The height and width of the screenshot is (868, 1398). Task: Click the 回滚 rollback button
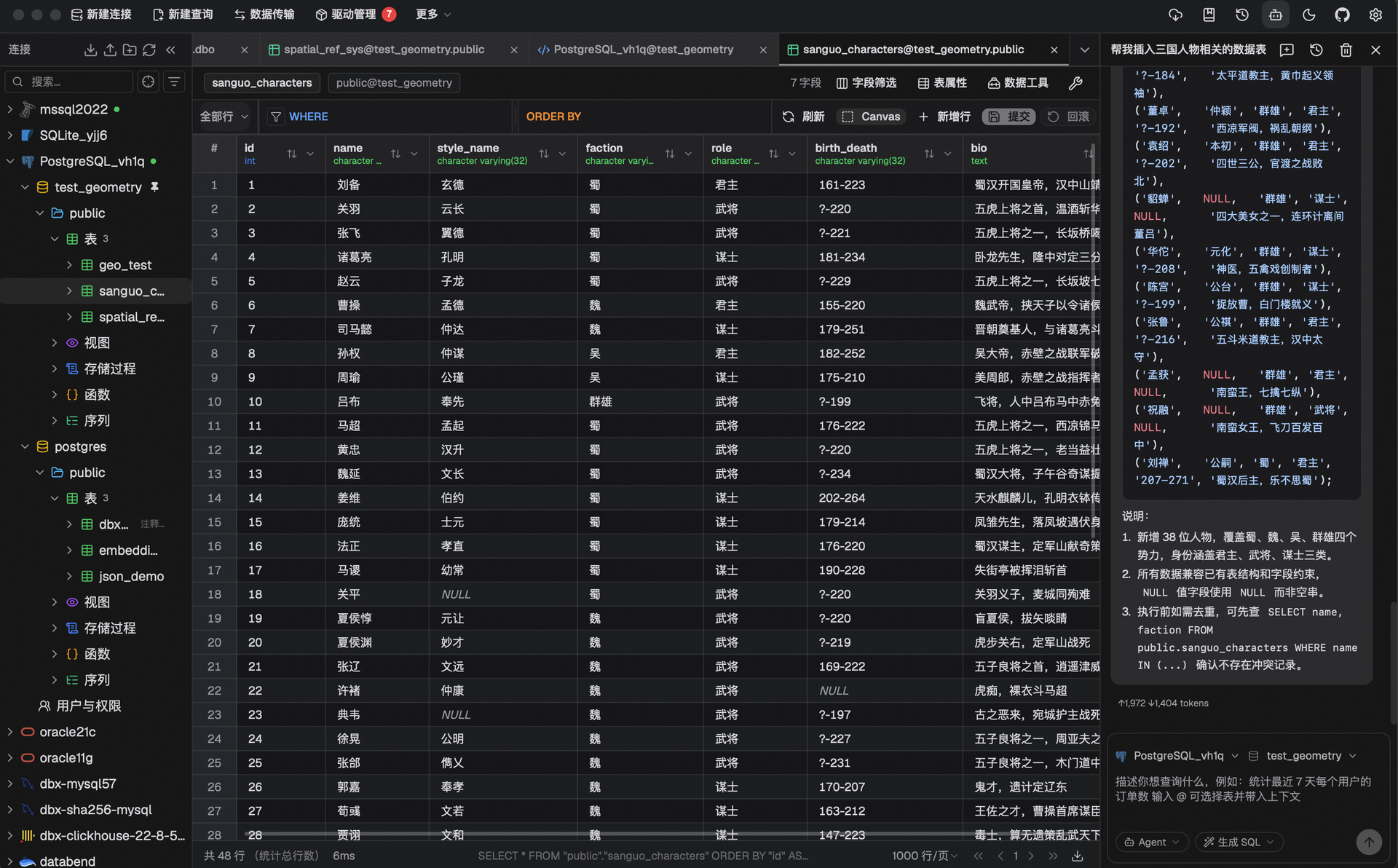pos(1068,117)
